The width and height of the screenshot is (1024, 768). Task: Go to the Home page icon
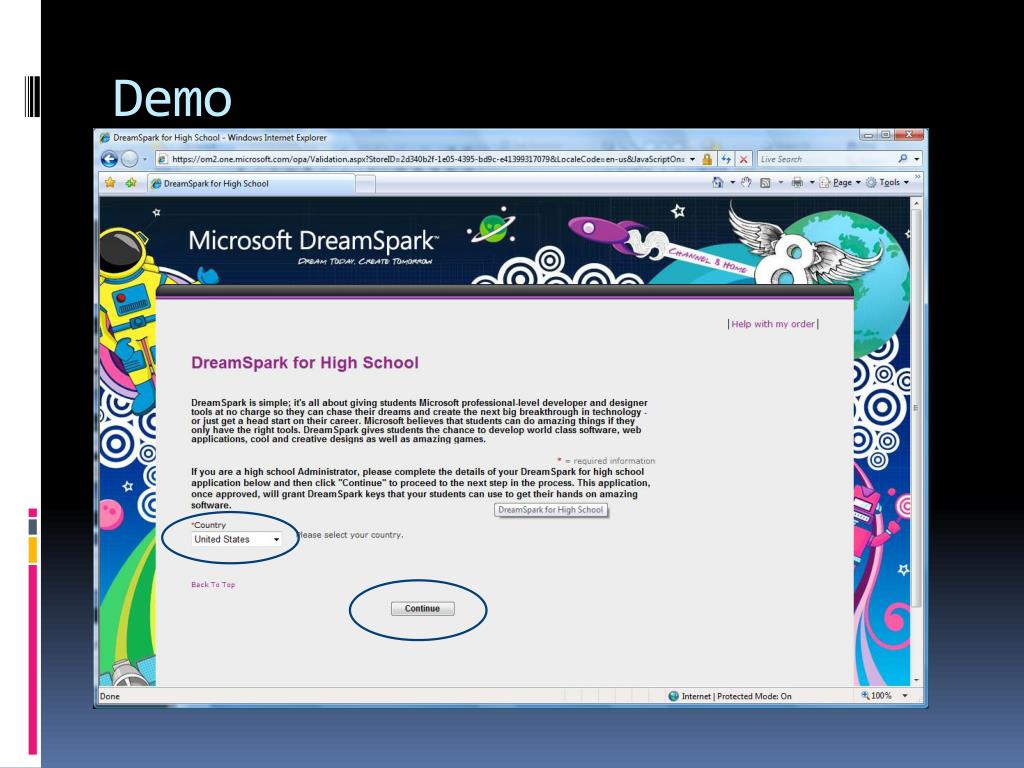717,183
